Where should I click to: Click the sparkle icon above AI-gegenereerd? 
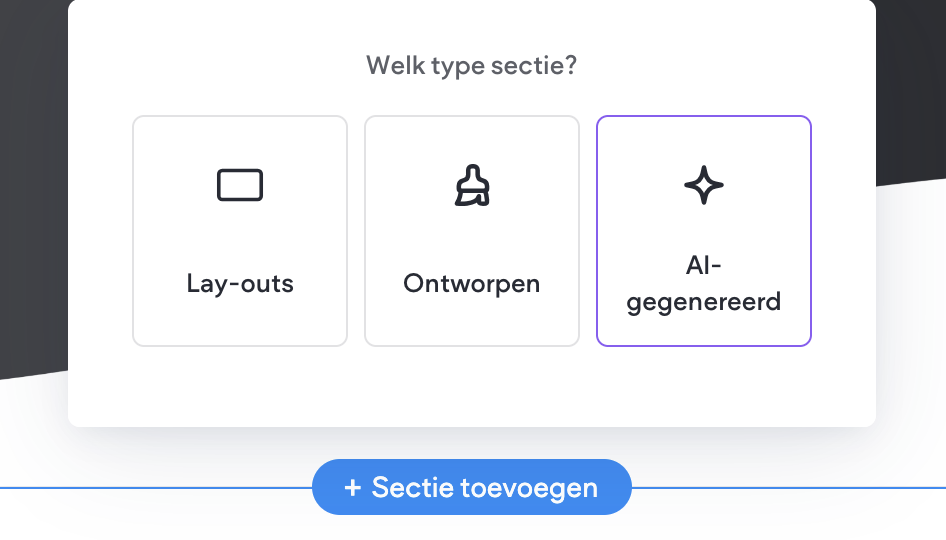click(704, 186)
